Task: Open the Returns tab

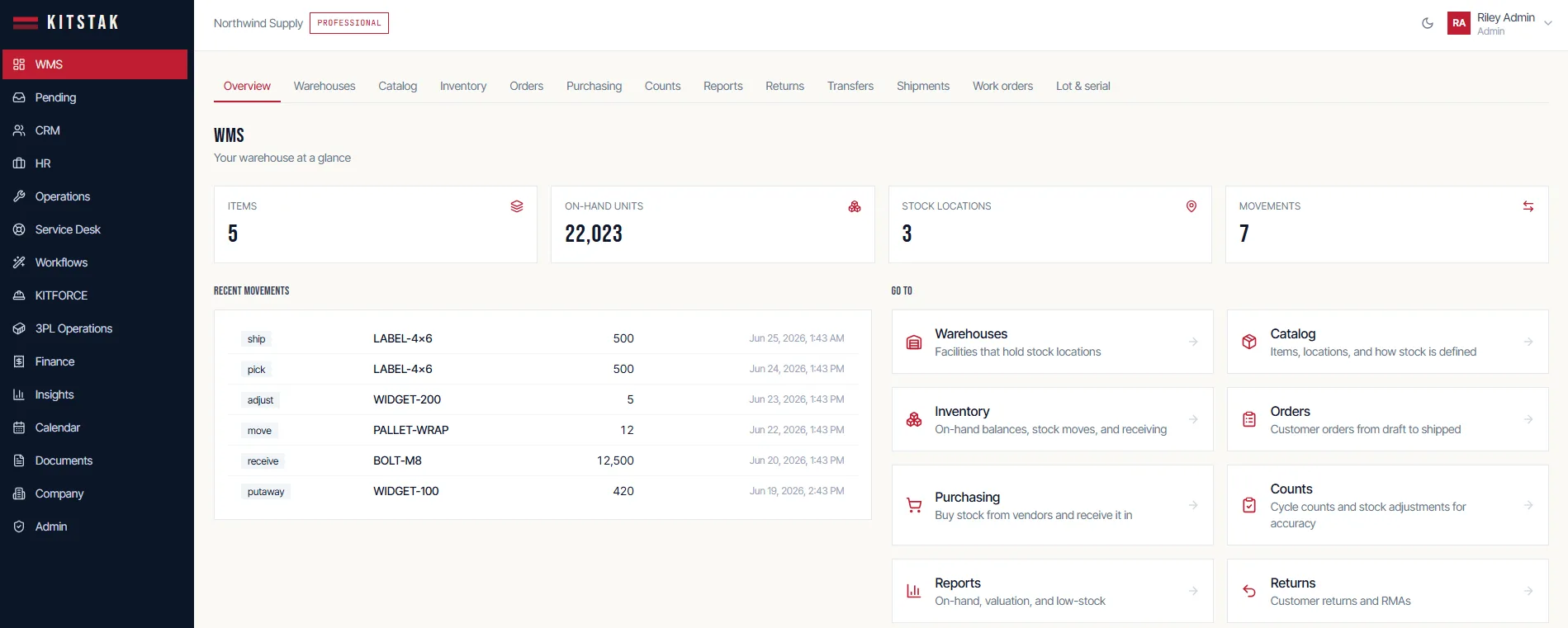Action: pyautogui.click(x=785, y=86)
